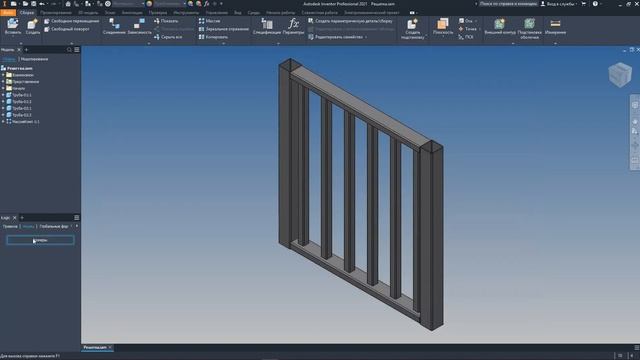
Task: Click search icon in Model browser header
Action: coord(69,50)
